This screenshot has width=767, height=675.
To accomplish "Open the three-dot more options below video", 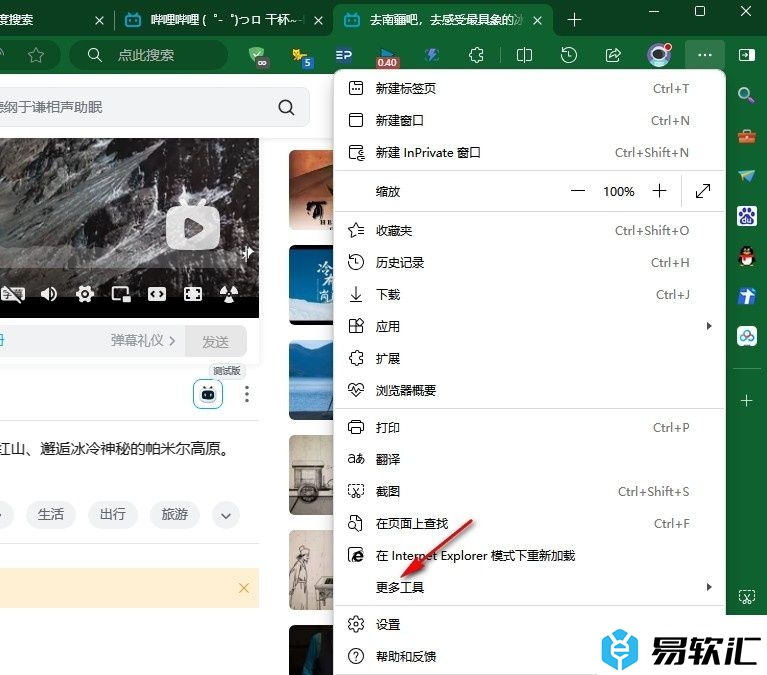I will coord(247,394).
